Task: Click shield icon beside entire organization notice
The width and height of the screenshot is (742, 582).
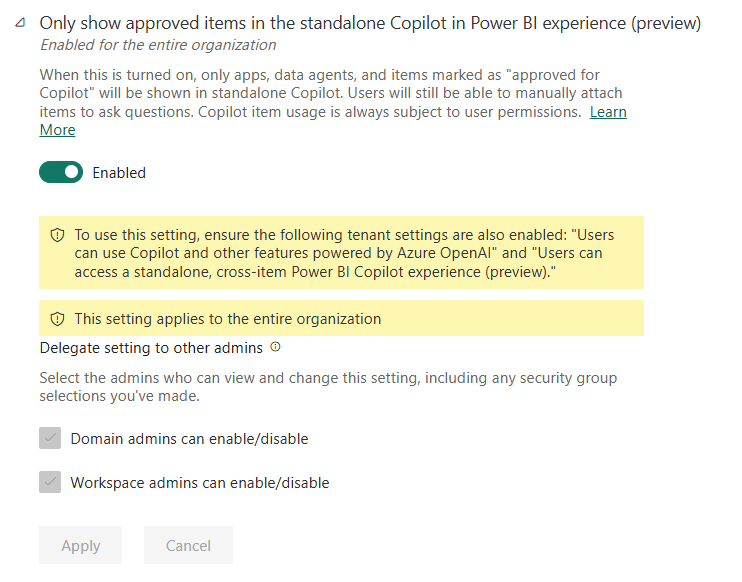Action: coord(57,319)
